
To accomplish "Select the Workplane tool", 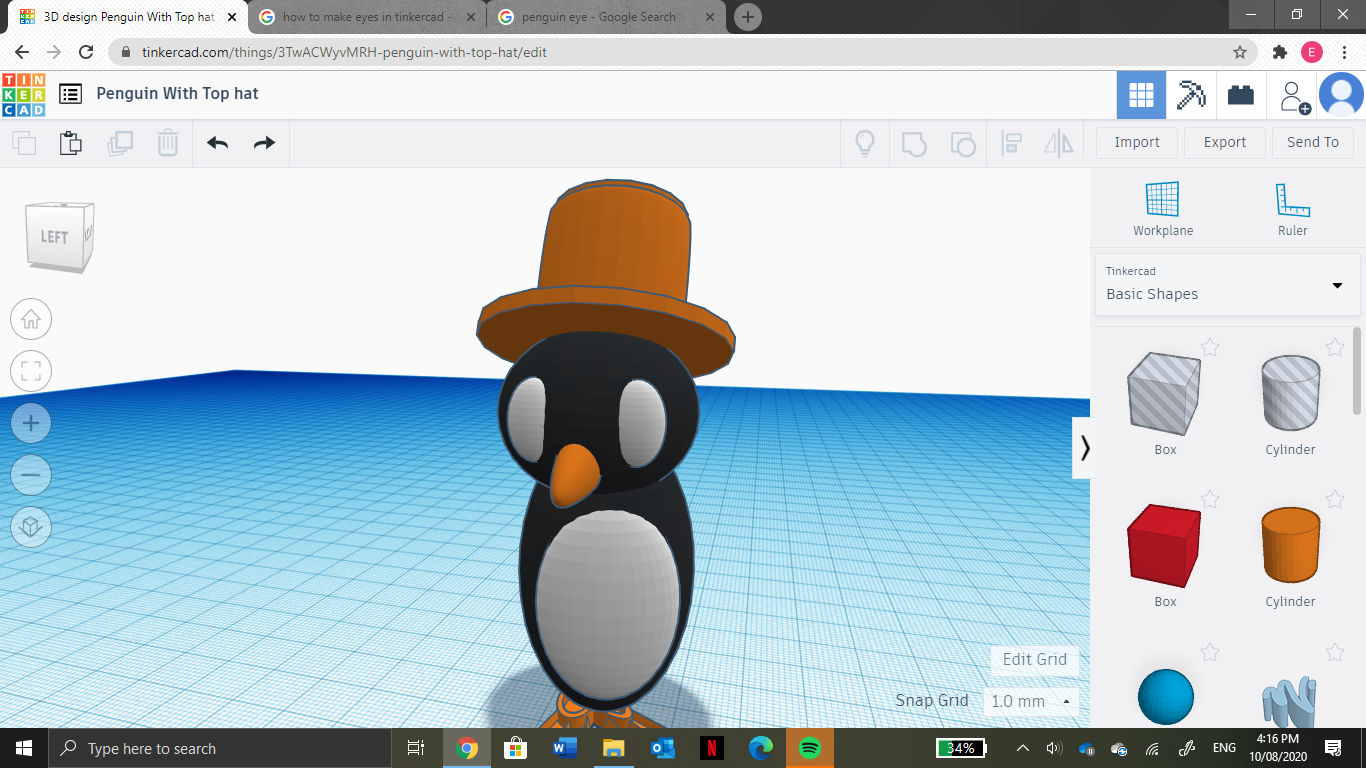I will point(1163,209).
